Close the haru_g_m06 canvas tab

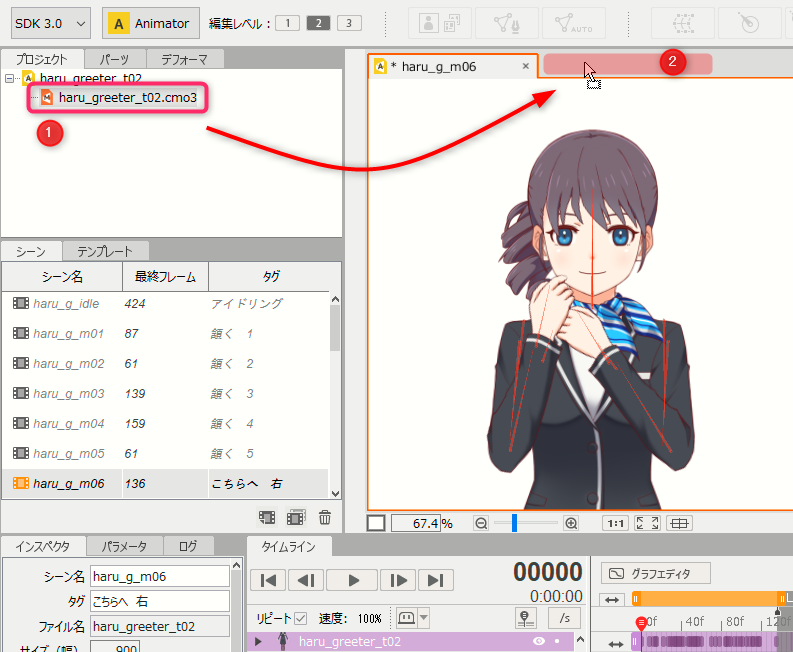click(525, 66)
